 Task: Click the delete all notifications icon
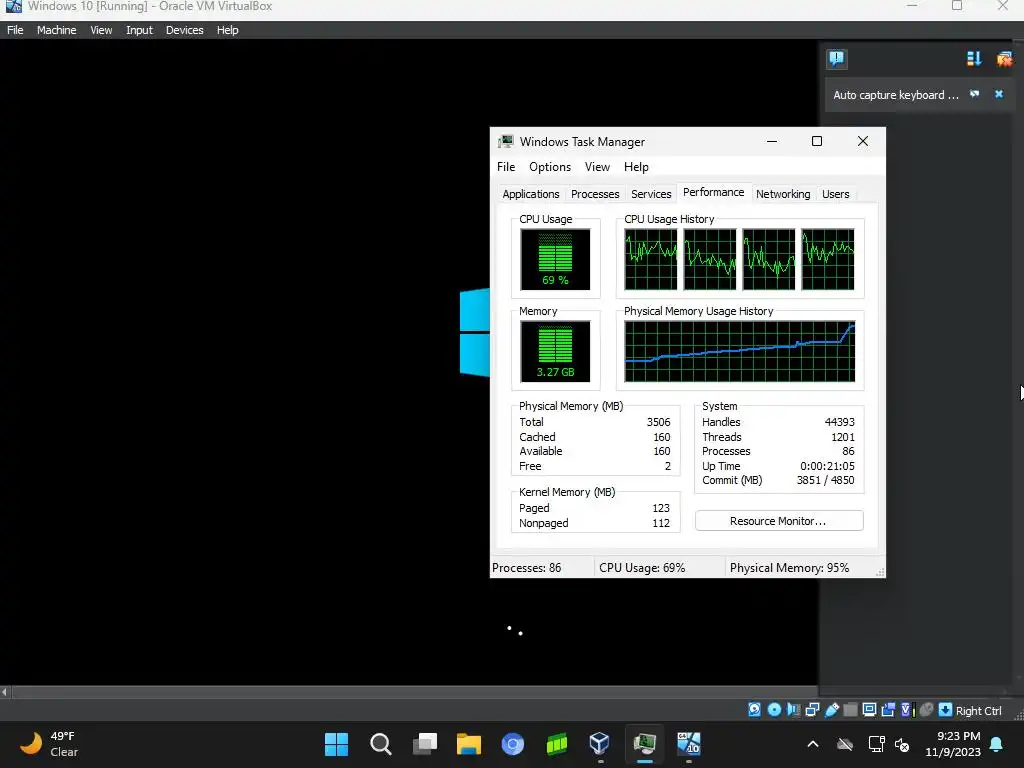1004,59
